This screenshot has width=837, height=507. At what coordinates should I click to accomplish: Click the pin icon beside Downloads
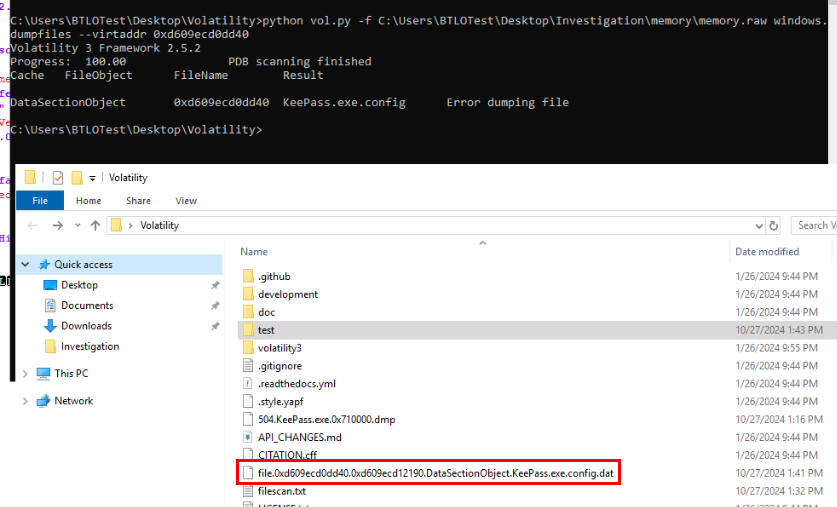215,326
